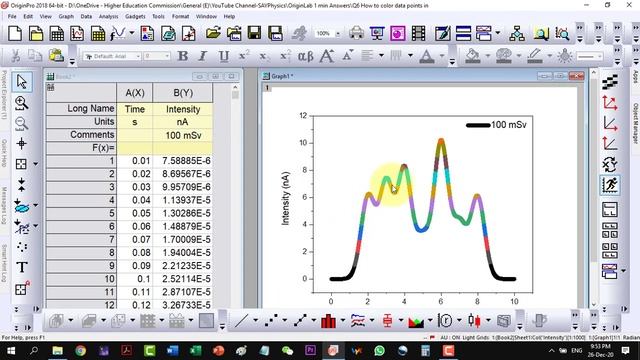Click the fill color paint bucket
The height and width of the screenshot is (360, 640).
point(473,56)
